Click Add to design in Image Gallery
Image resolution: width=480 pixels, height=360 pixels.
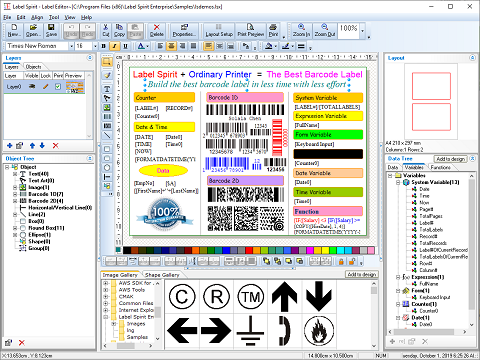[x=362, y=274]
